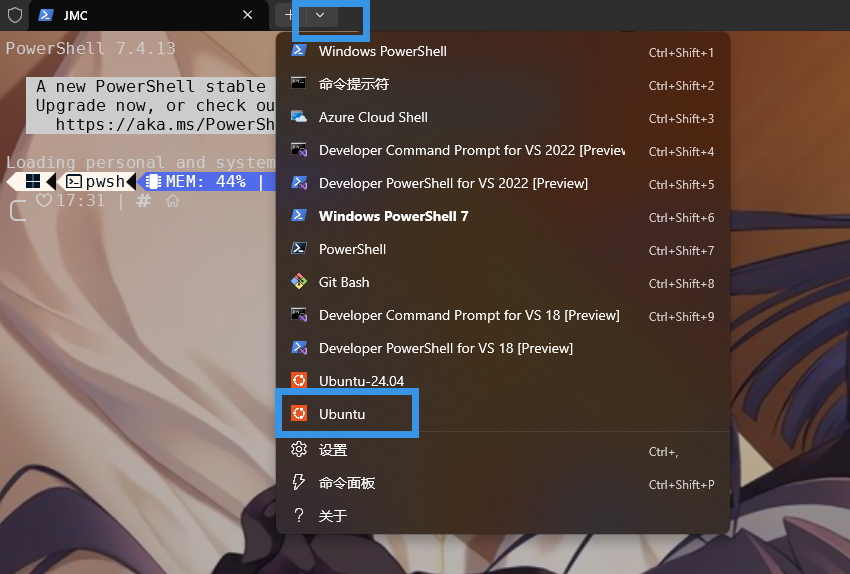
Task: Click Ctrl+Shift+8 shortcut label
Action: [681, 283]
